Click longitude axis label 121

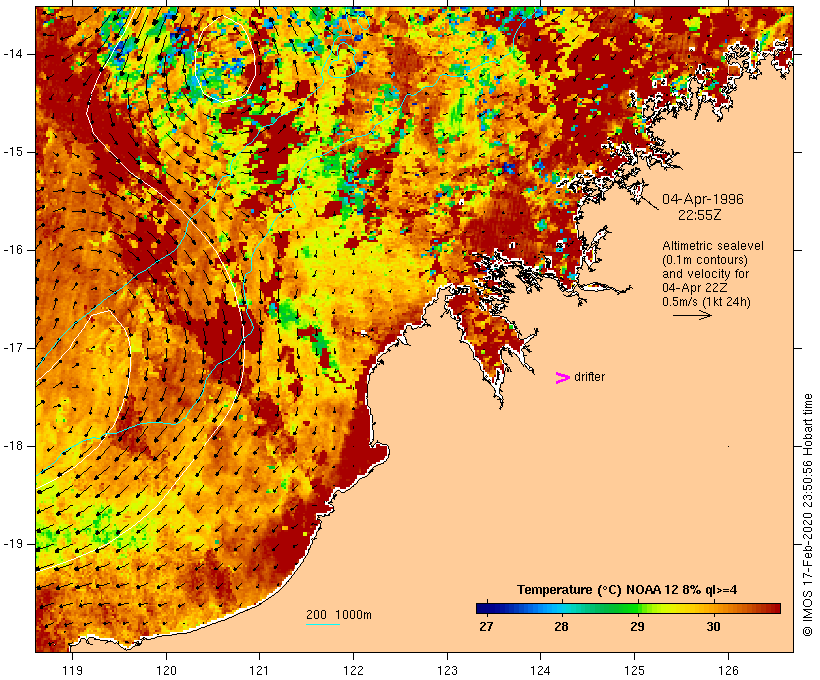pos(259,671)
